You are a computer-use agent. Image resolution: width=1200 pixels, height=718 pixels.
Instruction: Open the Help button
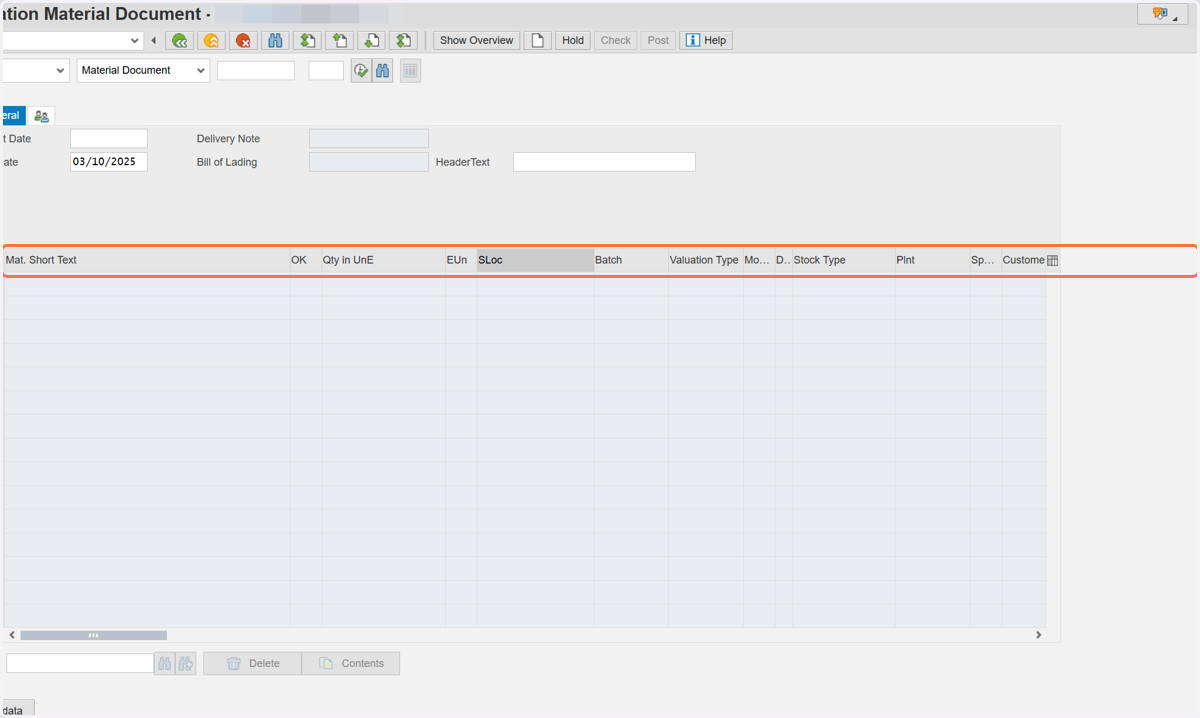[x=706, y=41]
